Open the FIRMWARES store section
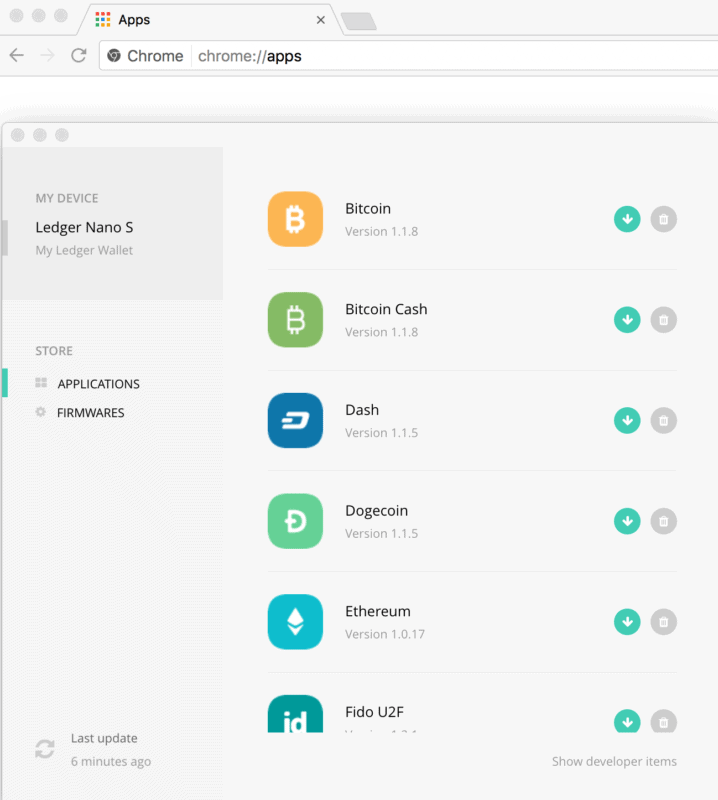This screenshot has width=718, height=800. [x=91, y=413]
